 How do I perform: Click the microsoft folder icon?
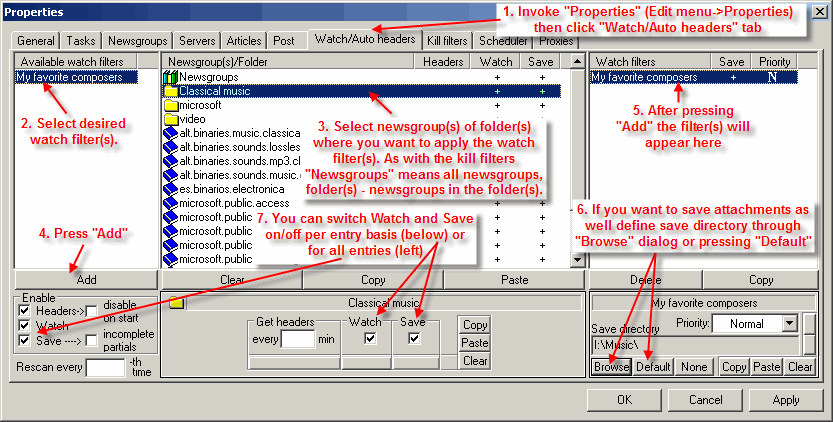coord(170,105)
